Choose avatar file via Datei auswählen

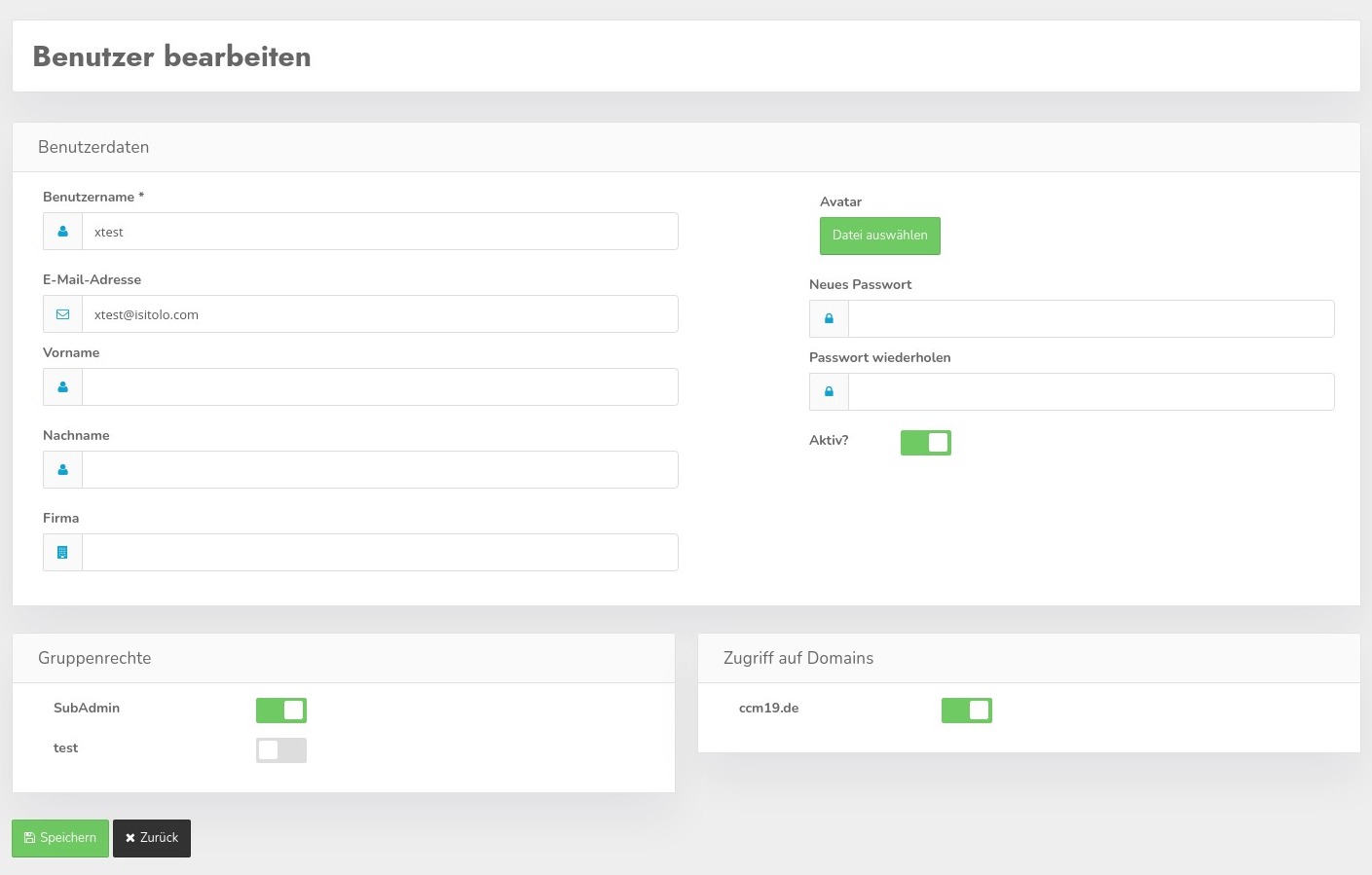[879, 236]
